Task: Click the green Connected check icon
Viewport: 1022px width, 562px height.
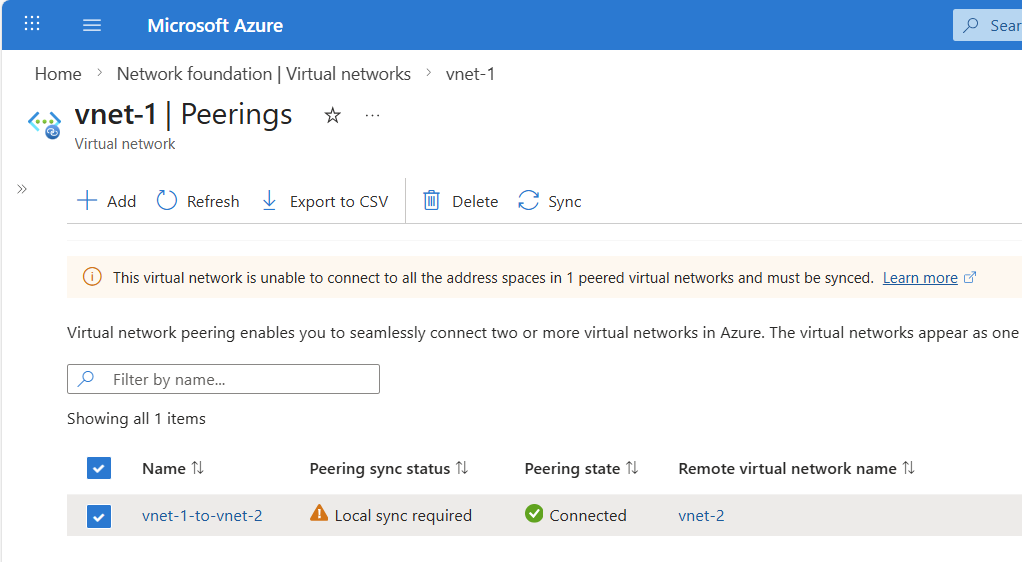Action: click(534, 514)
